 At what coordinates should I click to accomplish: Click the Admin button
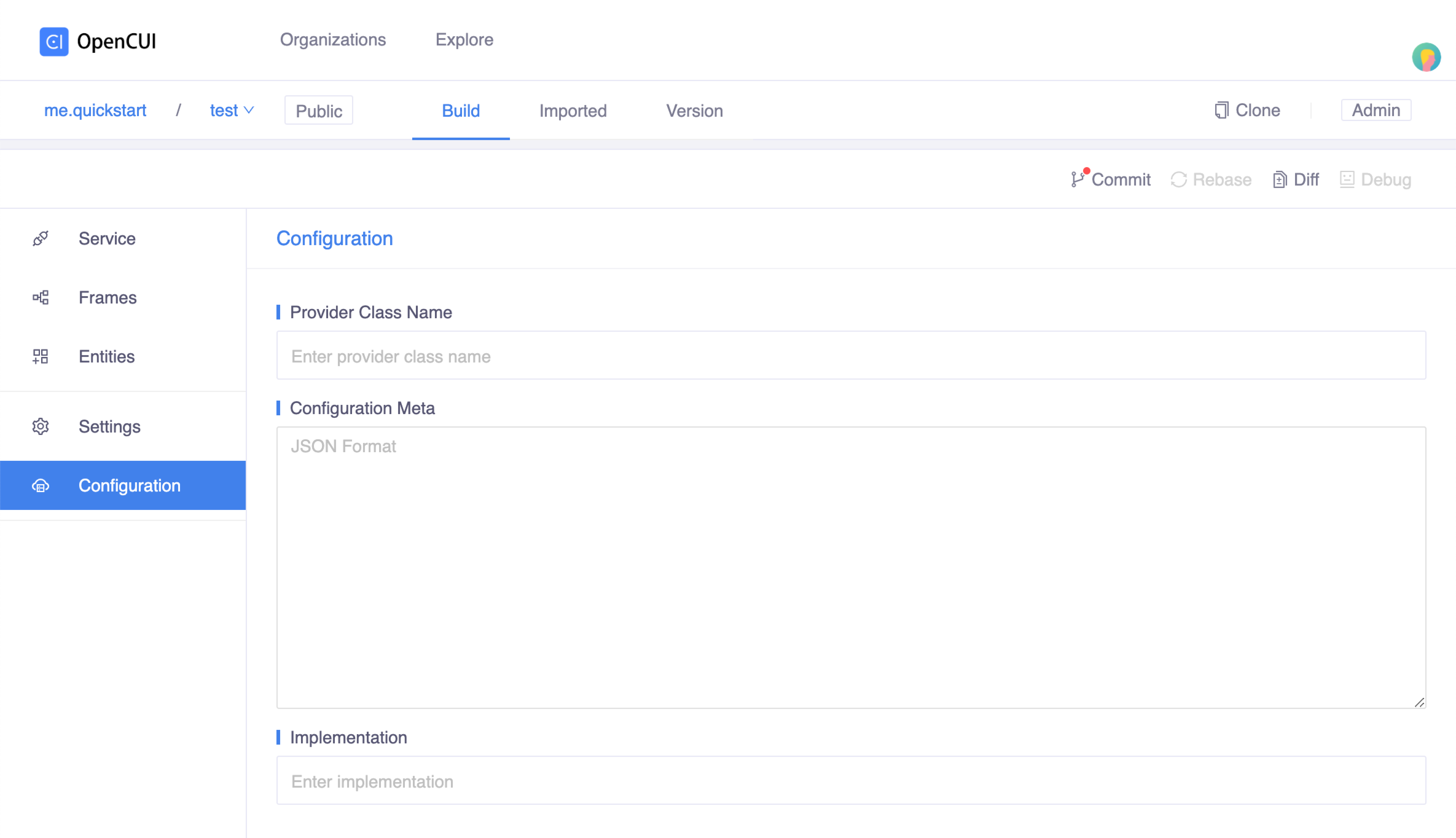(x=1376, y=111)
